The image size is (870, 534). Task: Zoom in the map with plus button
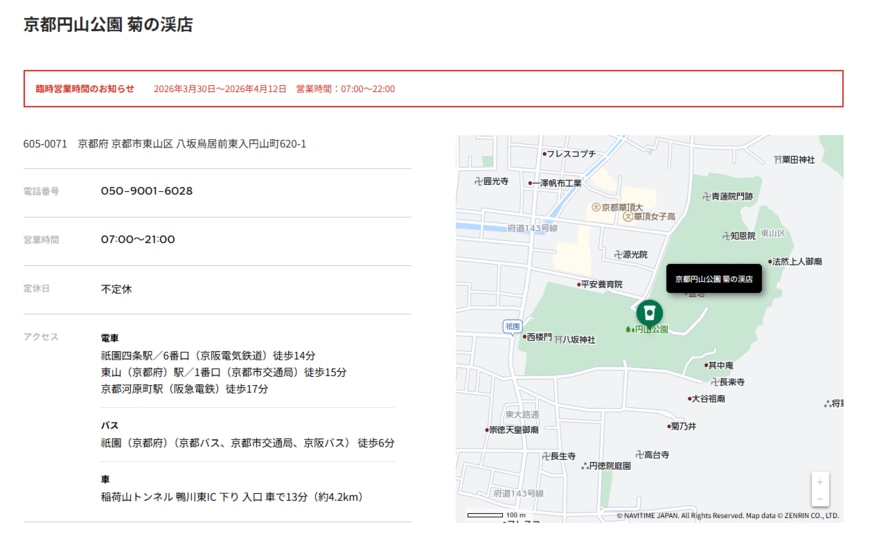point(820,482)
